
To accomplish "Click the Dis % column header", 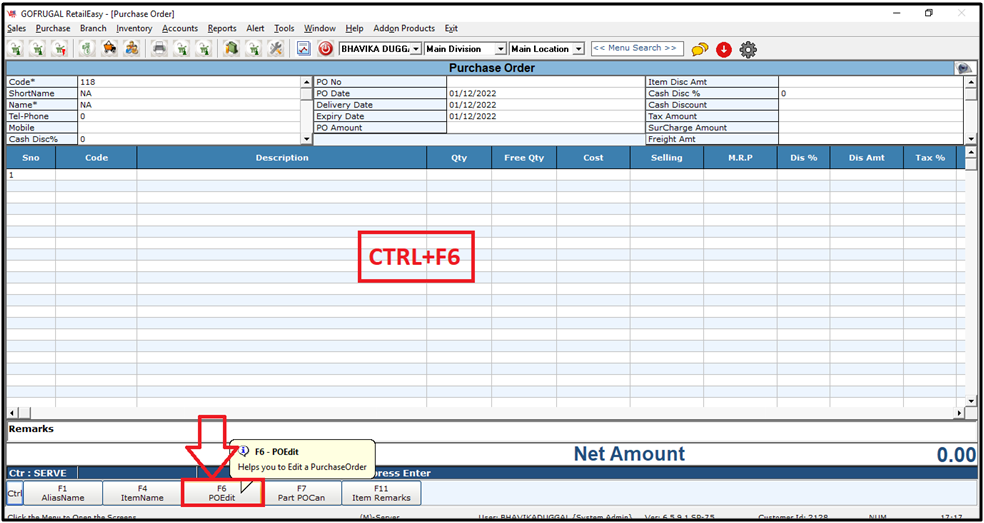I will click(803, 158).
